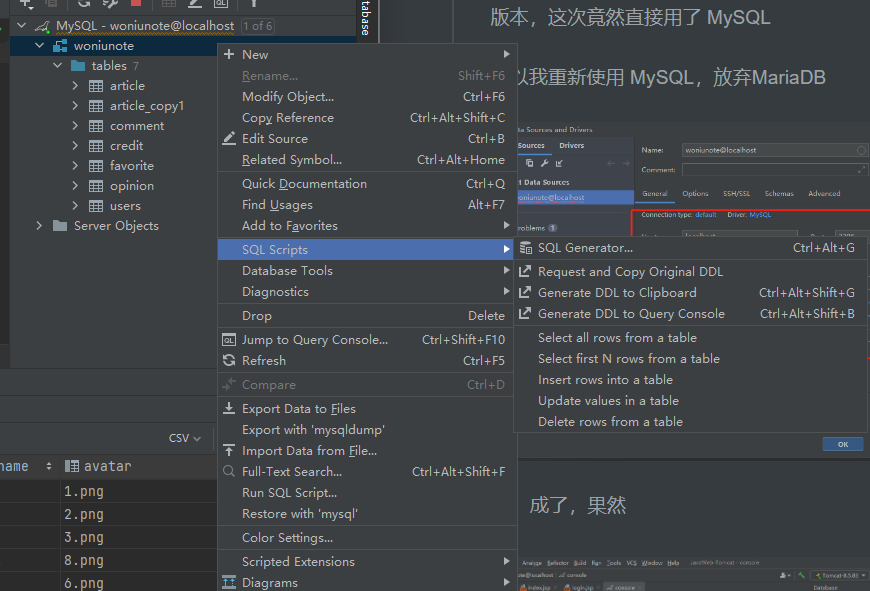Image resolution: width=870 pixels, height=591 pixels.
Task: Expand the article_copy1 table node
Action: coord(75,105)
